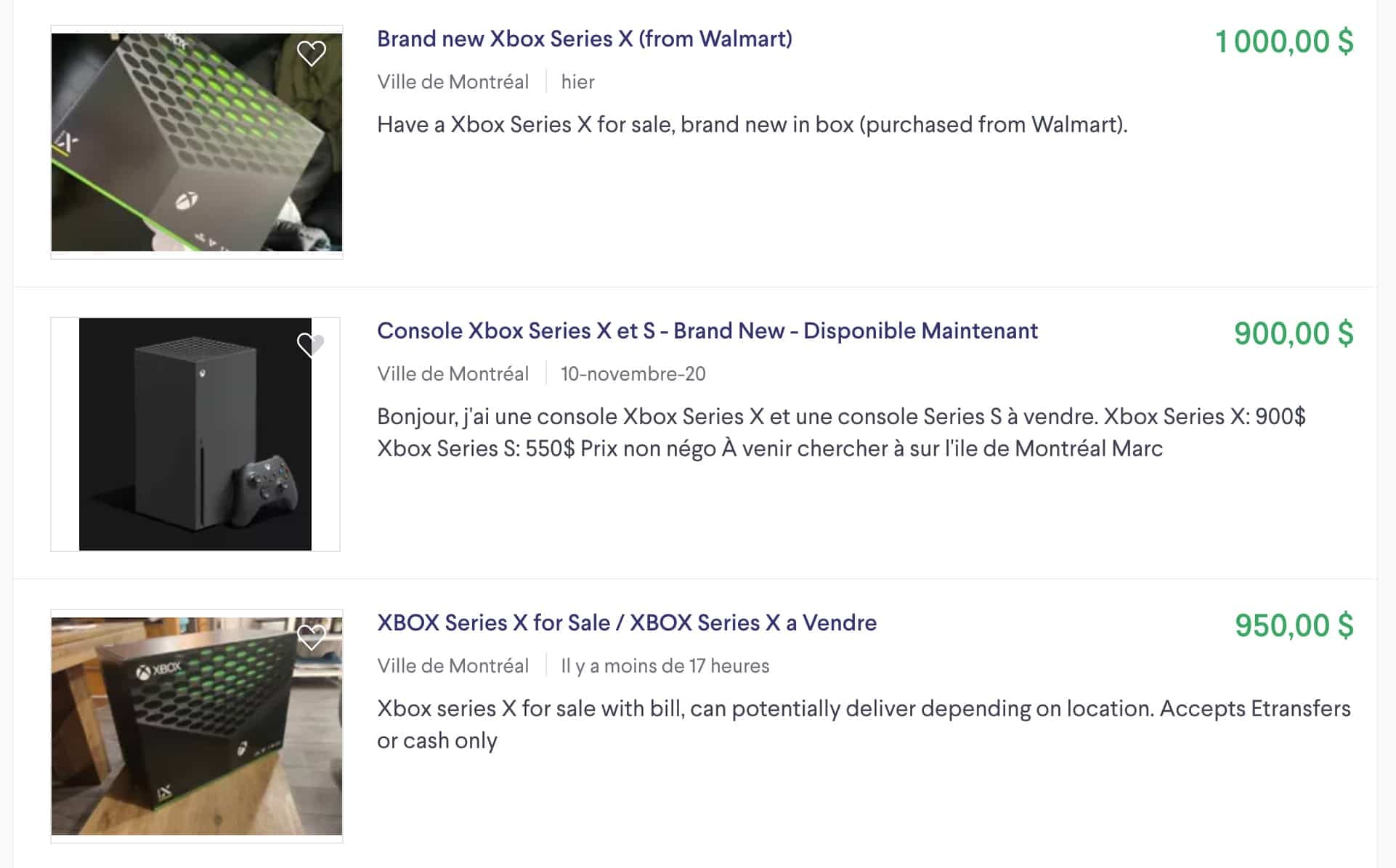Click Ville de Montréal on the 950 $ listing

pyautogui.click(x=453, y=666)
